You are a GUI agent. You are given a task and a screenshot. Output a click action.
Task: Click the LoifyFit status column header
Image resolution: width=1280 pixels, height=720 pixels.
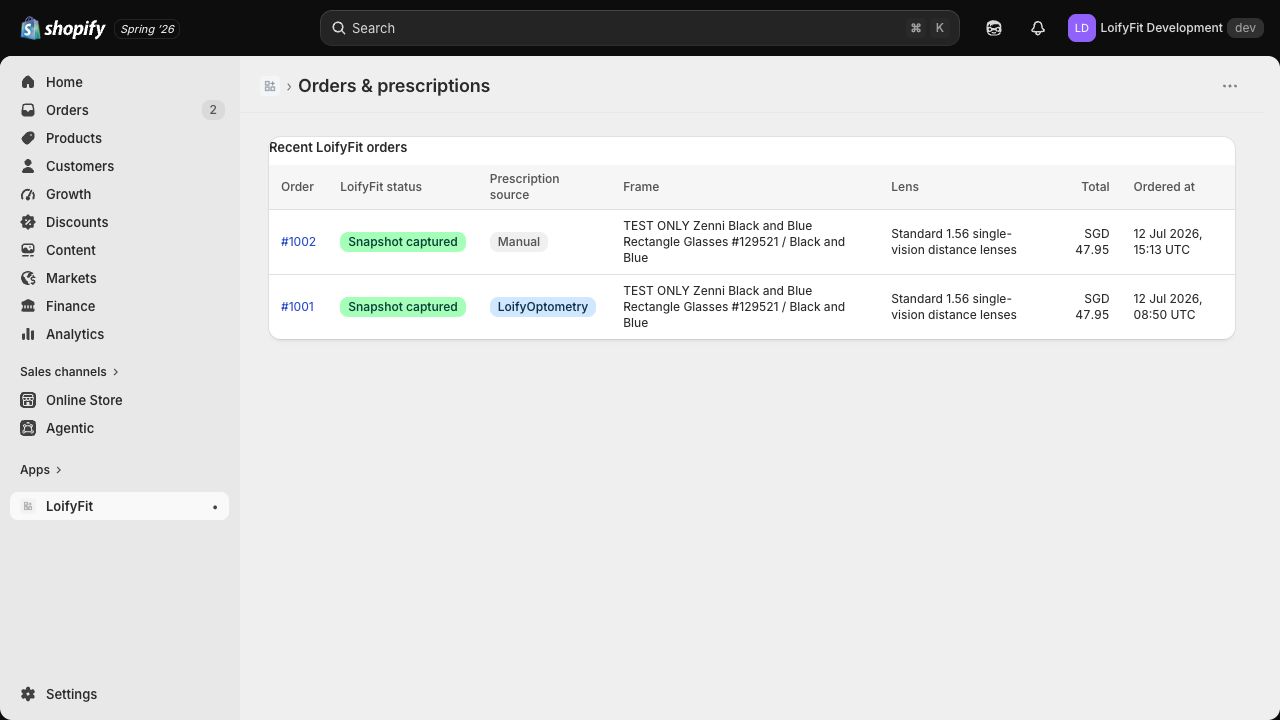pos(381,187)
